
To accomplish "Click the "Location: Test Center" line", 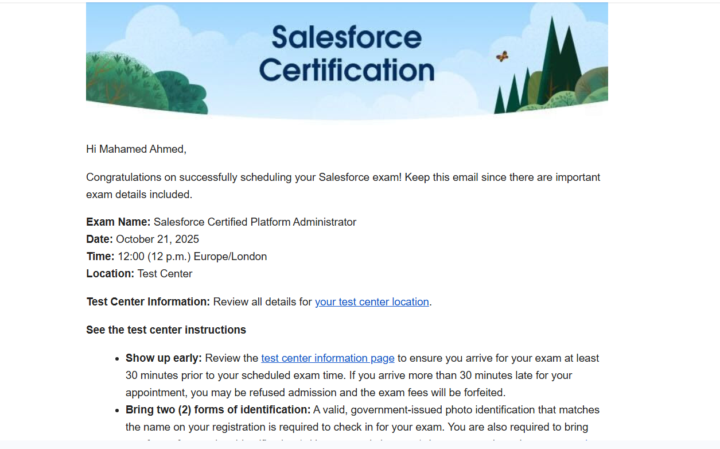I will pos(139,273).
